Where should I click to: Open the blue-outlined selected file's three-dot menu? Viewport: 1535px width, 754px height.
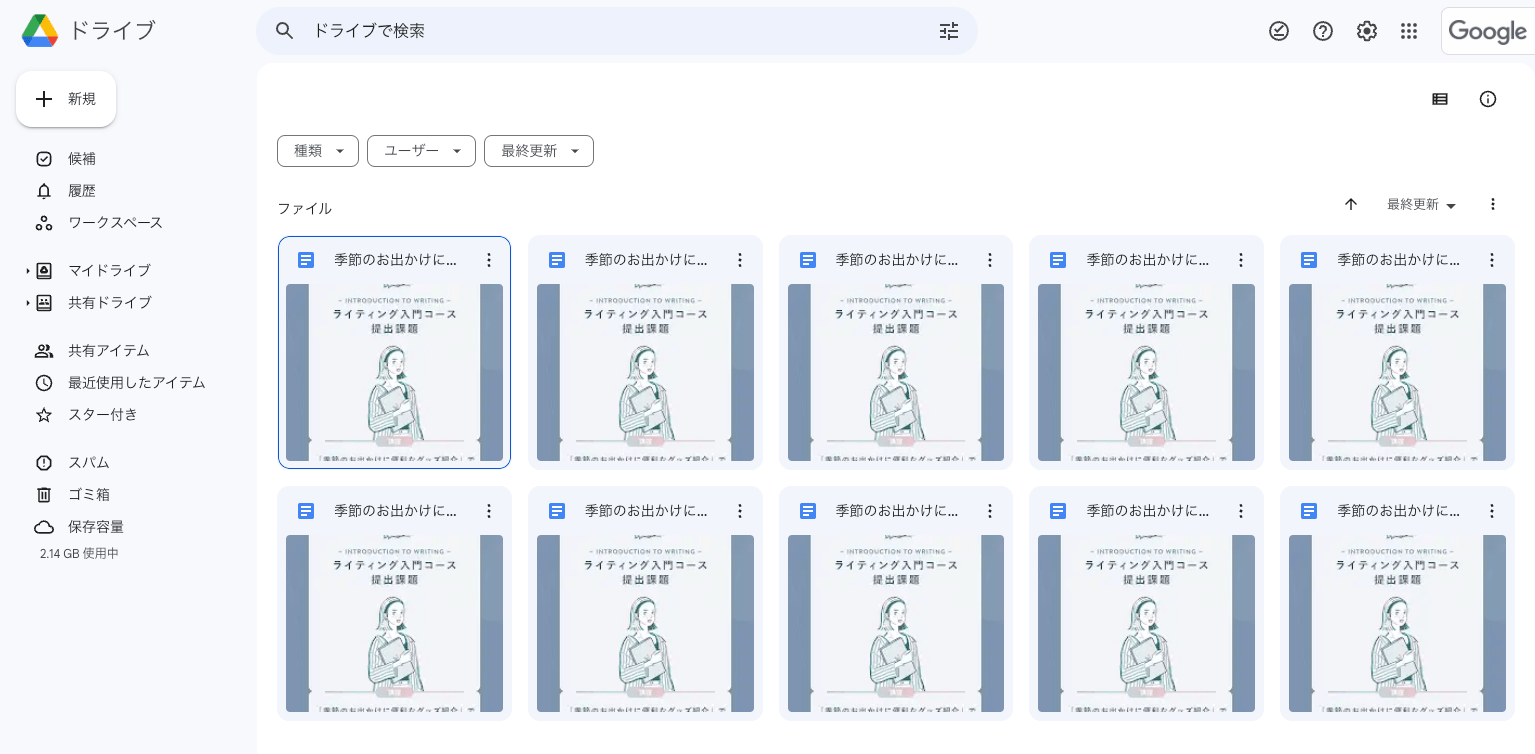[x=489, y=260]
